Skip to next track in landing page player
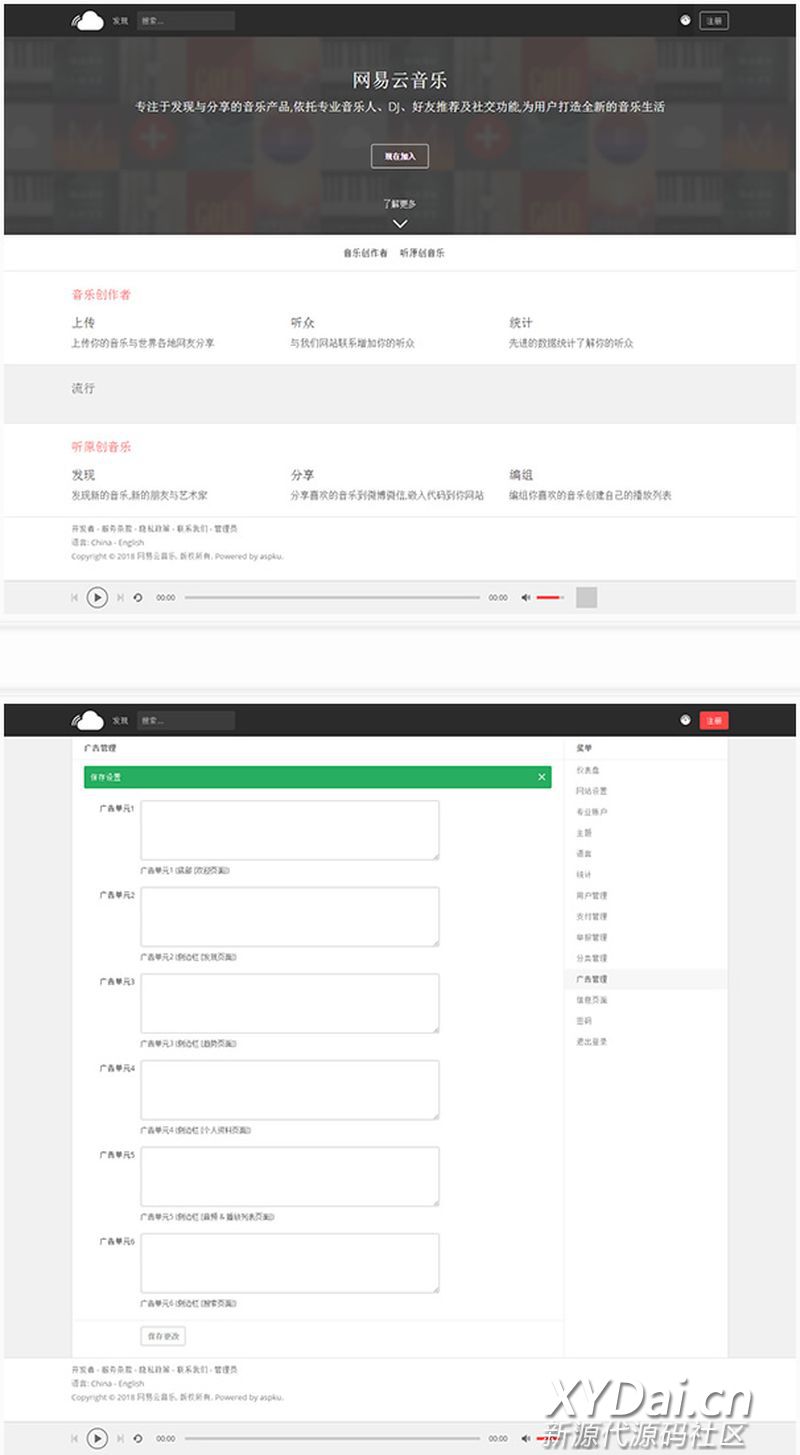 (x=120, y=598)
